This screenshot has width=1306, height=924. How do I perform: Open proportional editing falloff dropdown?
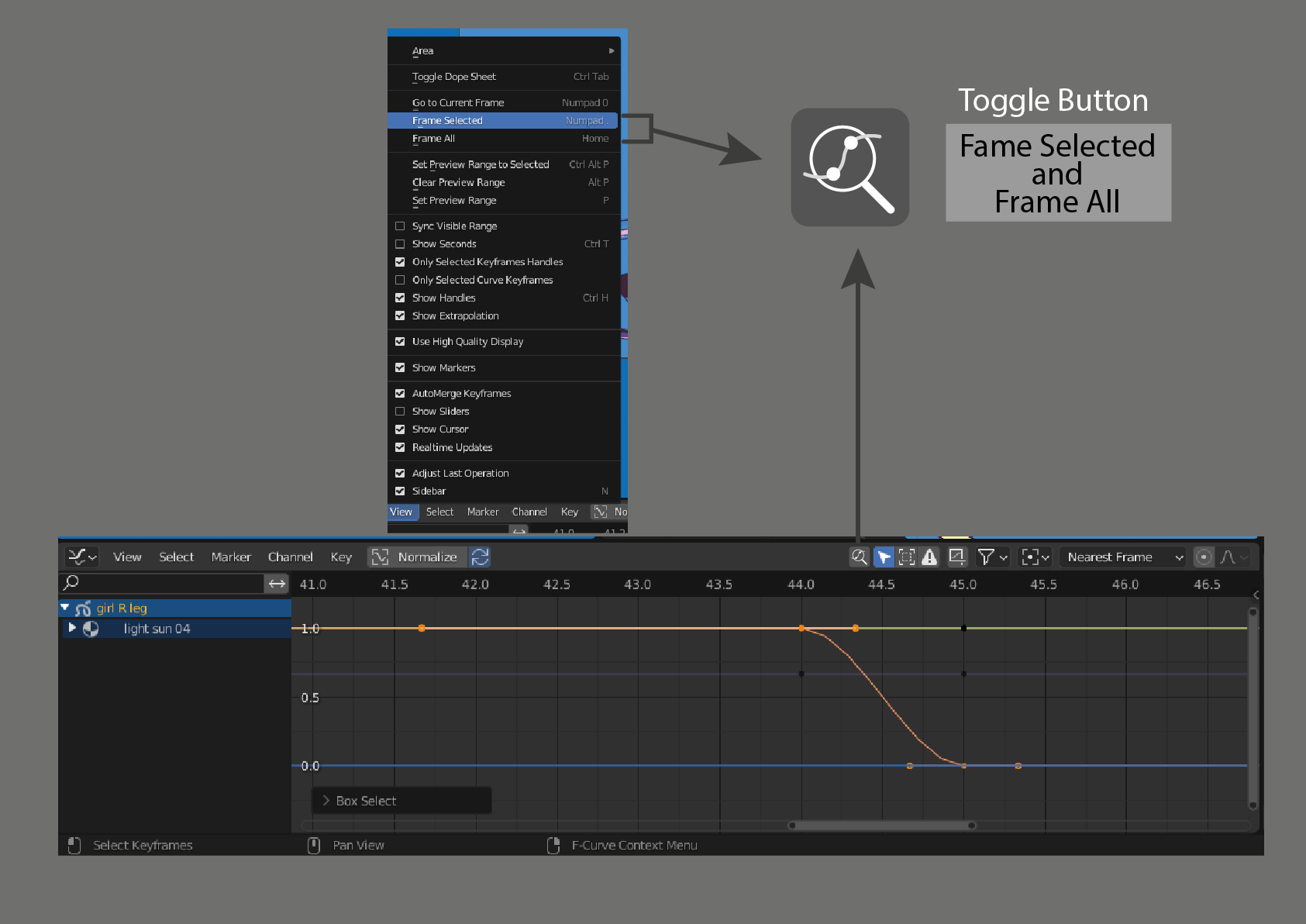coord(1234,557)
